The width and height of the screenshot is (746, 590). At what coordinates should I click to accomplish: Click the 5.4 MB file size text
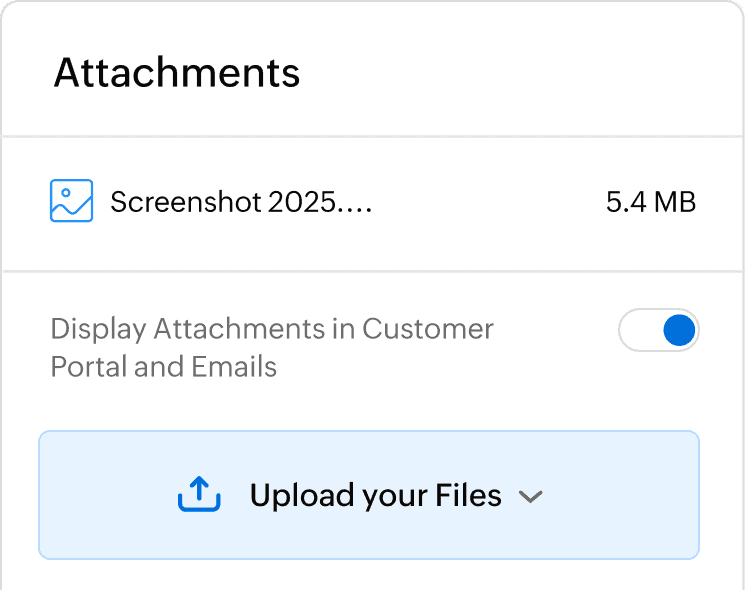point(650,202)
